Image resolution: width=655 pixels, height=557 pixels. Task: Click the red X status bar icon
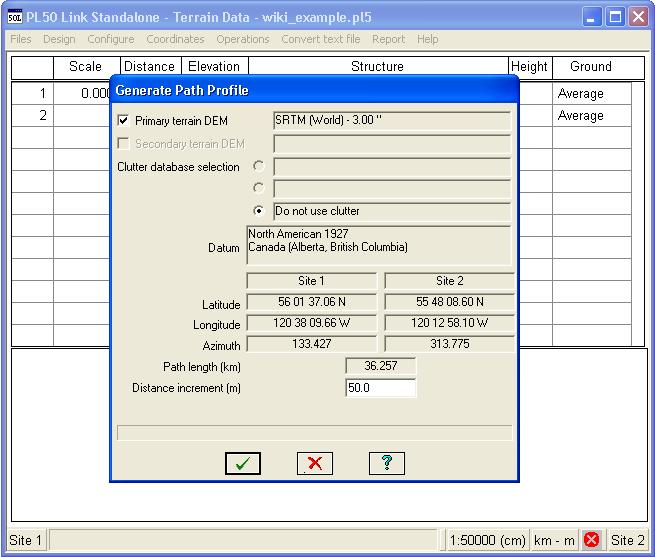[x=591, y=540]
